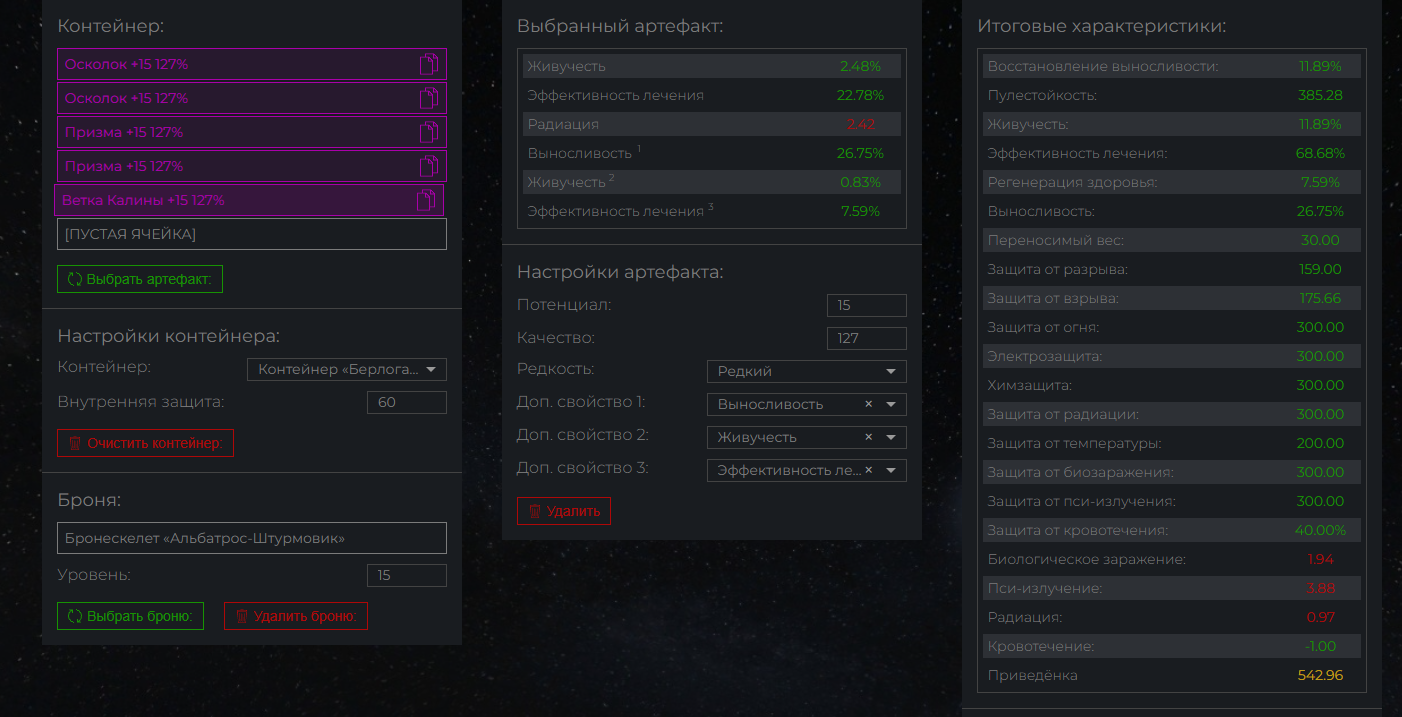Remove Доп. свойство 3 value with ×
Screen dimensions: 1402x717
pos(868,470)
